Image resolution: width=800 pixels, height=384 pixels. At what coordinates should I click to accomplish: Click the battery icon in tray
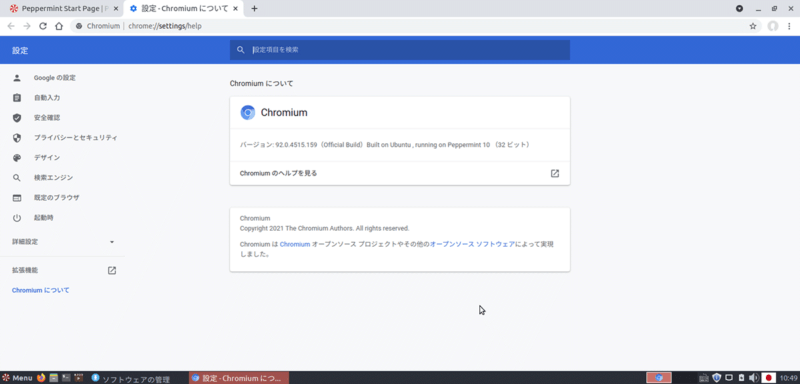click(741, 378)
